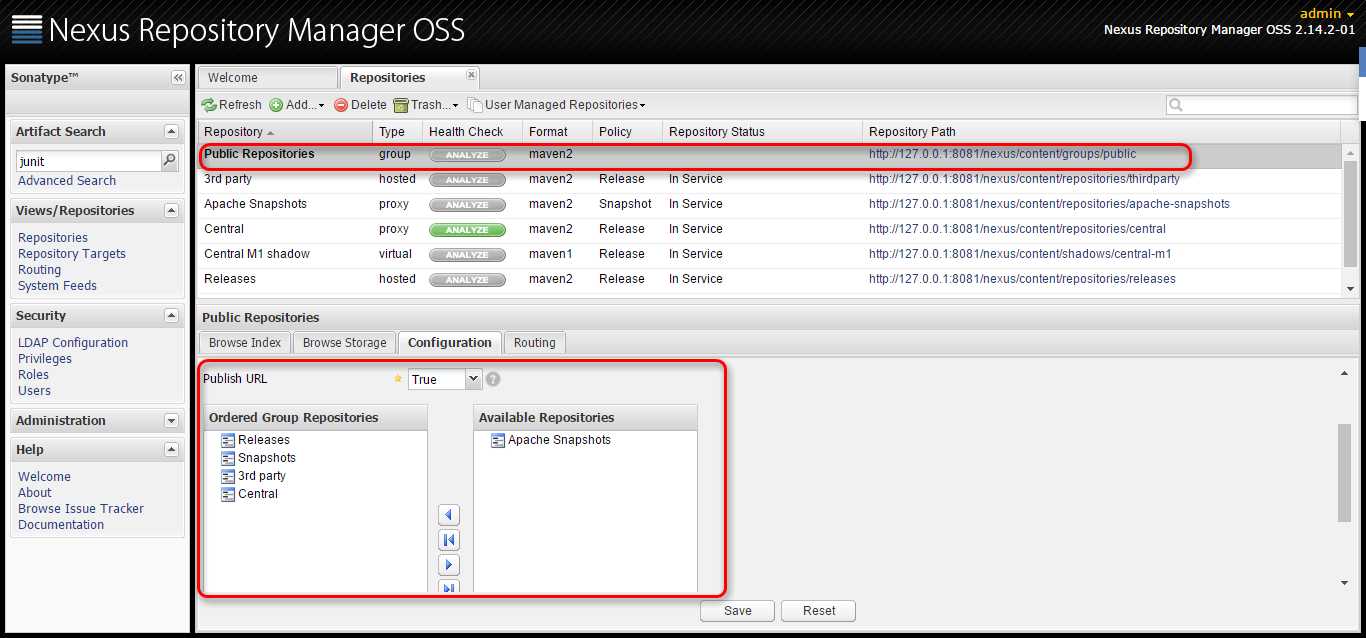
Task: Collapse the Security panel
Action: coord(171,316)
